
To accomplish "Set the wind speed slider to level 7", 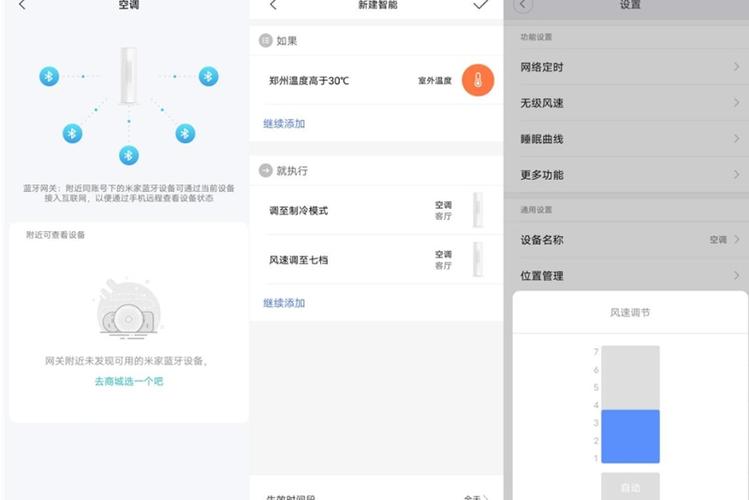I will tap(630, 352).
